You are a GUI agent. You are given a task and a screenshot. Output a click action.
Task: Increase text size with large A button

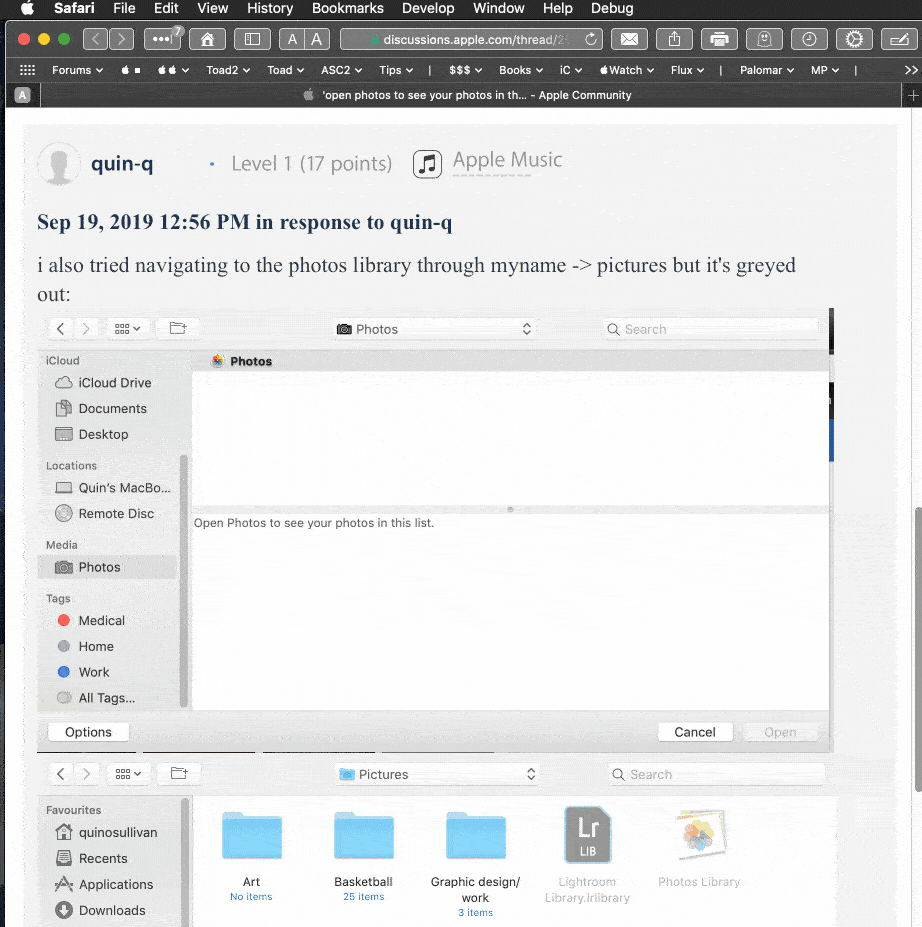click(317, 40)
